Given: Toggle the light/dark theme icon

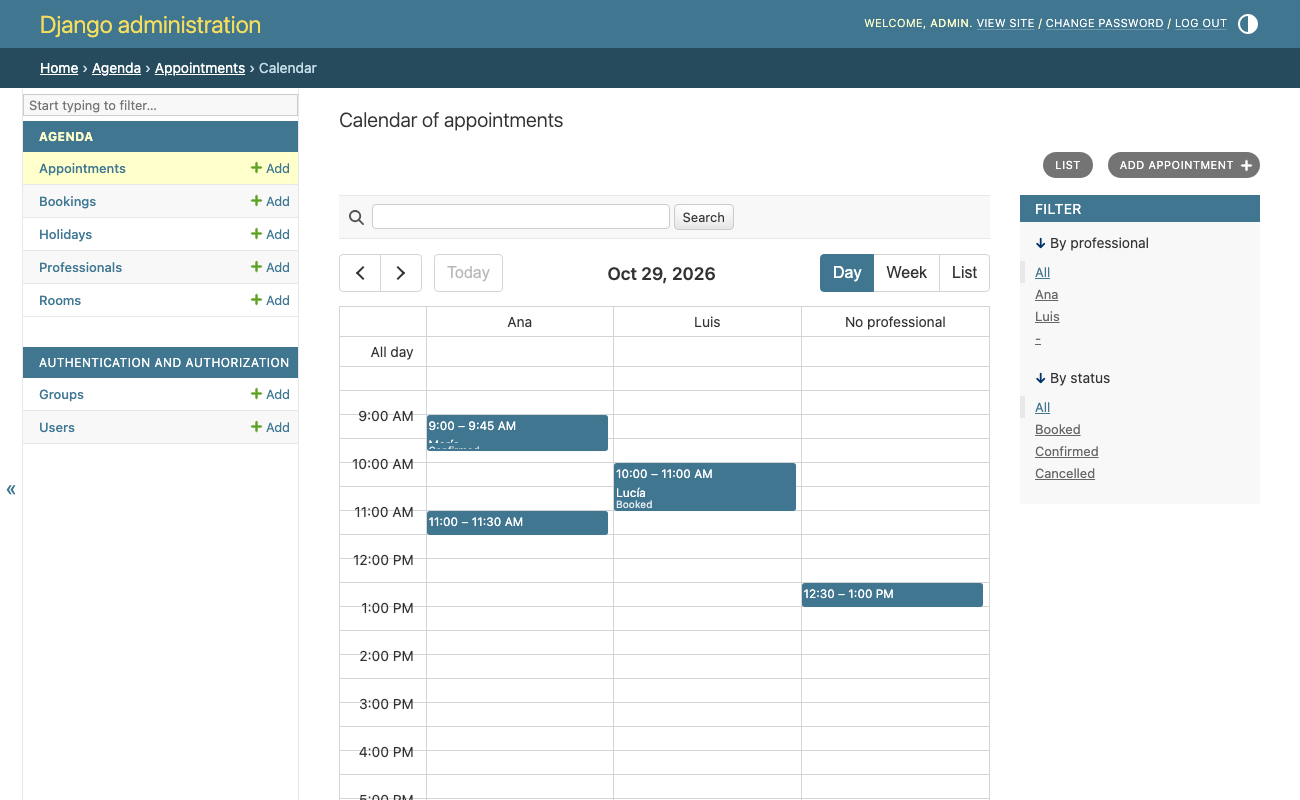Looking at the screenshot, I should [x=1248, y=24].
